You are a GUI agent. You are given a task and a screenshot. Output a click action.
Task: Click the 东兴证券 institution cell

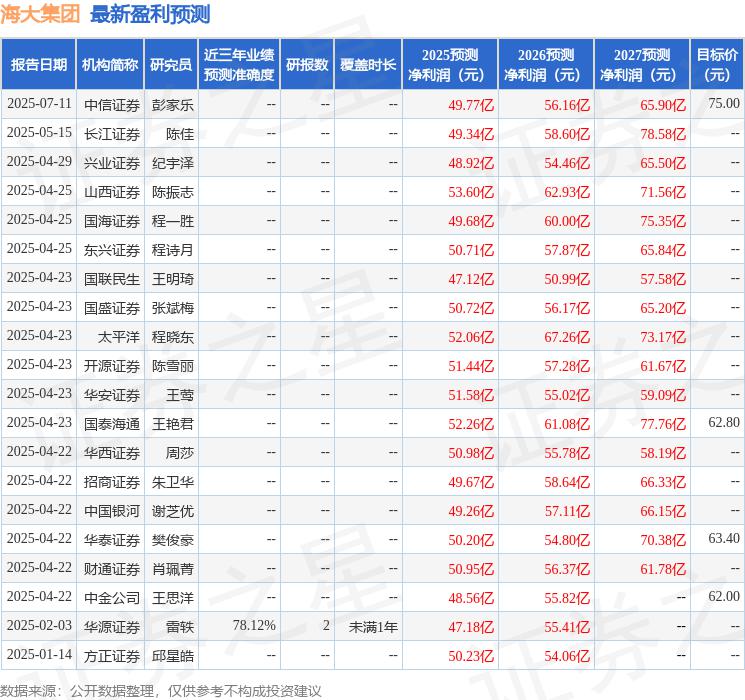click(x=112, y=250)
